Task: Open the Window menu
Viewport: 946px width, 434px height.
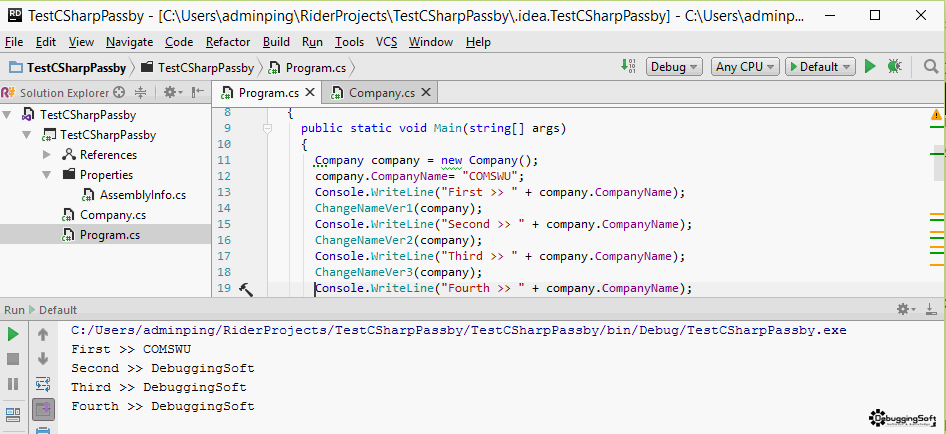Action: coord(431,42)
